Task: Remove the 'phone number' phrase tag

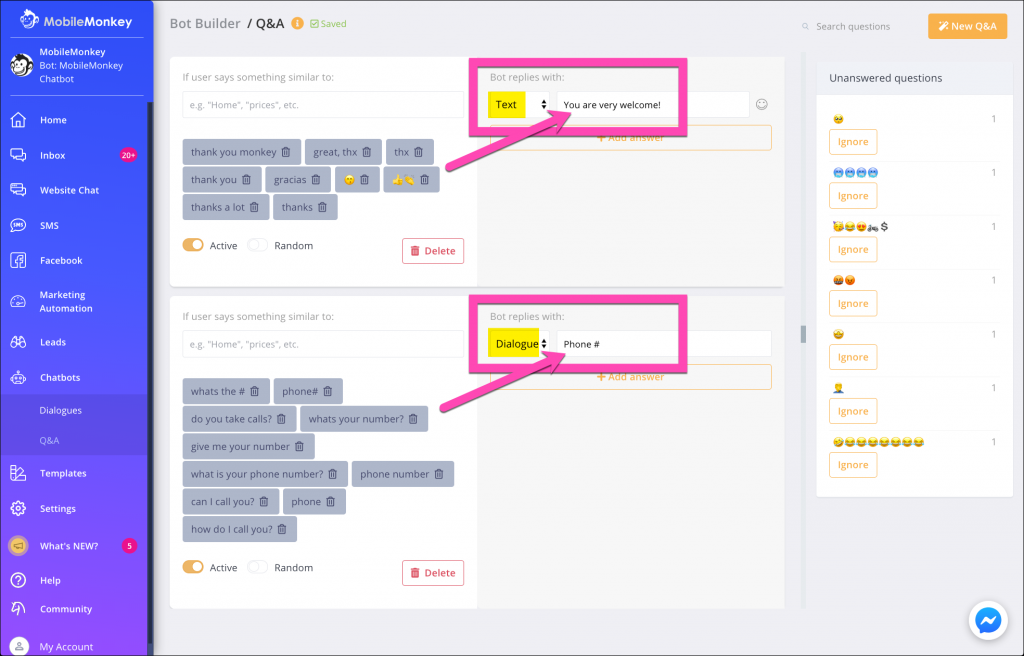Action: coord(439,474)
